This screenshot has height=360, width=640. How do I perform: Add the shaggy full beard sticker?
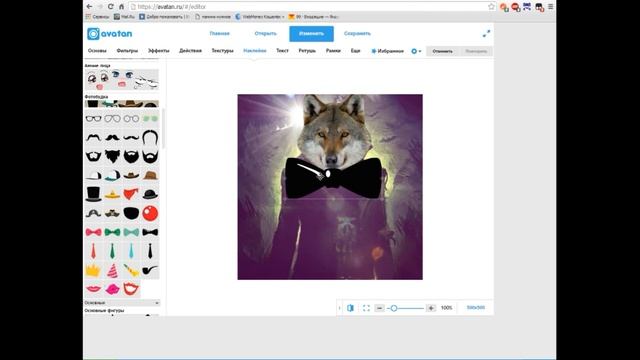pos(113,156)
